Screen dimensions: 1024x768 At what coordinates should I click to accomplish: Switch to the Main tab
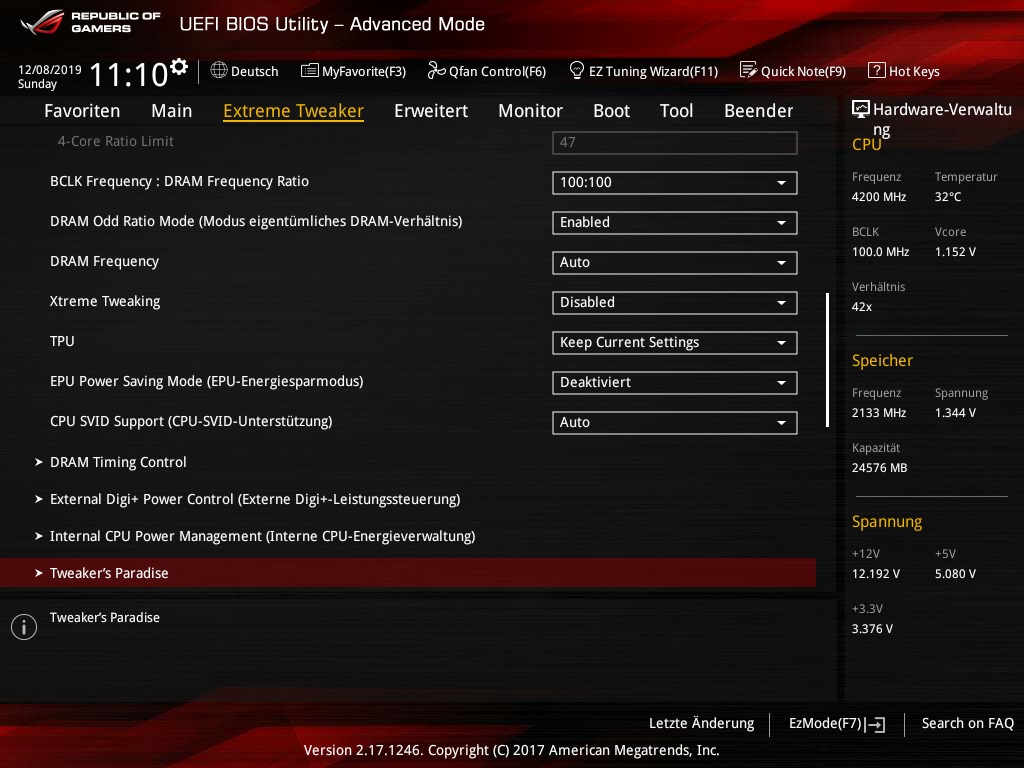(172, 111)
